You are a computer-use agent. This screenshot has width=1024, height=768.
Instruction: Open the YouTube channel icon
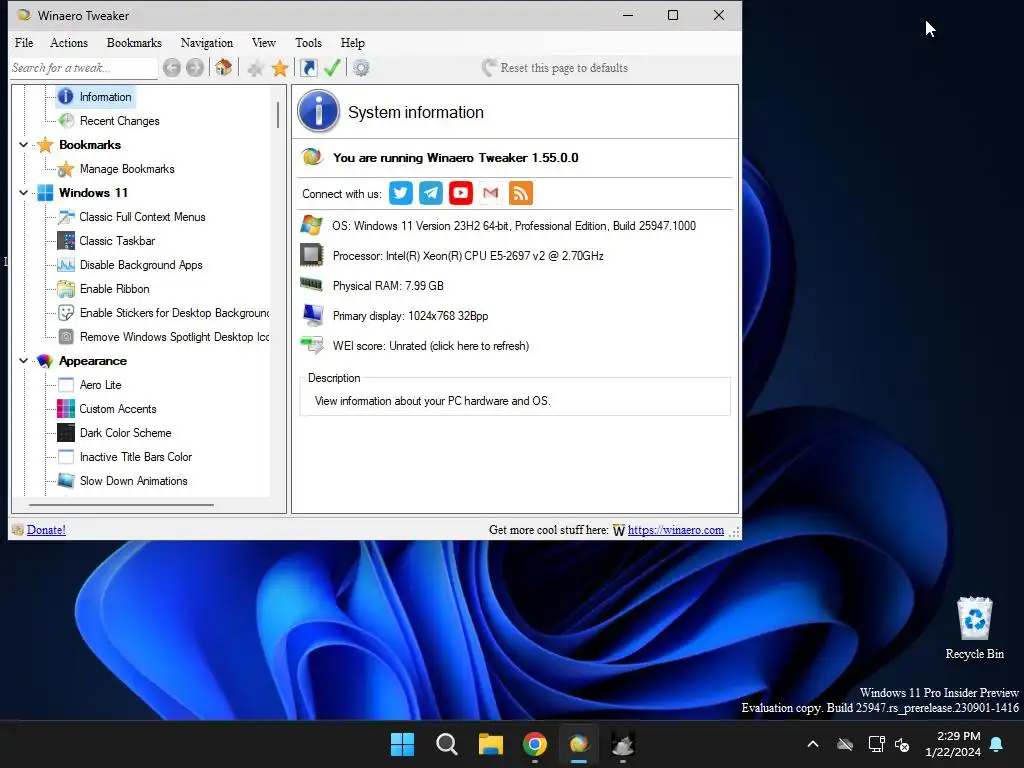coord(461,193)
